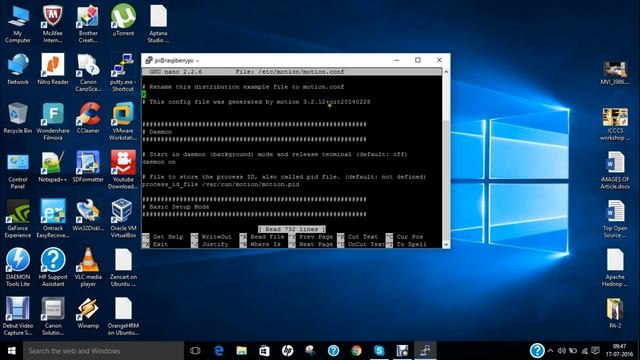Launch Oracle VM VirtualBox shortcut
Viewport: 640px width, 360px height.
tap(123, 219)
